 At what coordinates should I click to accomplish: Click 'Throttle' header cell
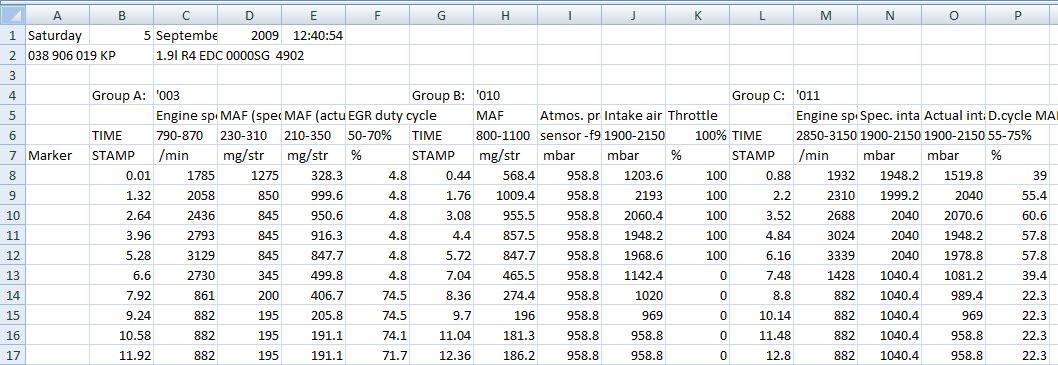click(697, 116)
